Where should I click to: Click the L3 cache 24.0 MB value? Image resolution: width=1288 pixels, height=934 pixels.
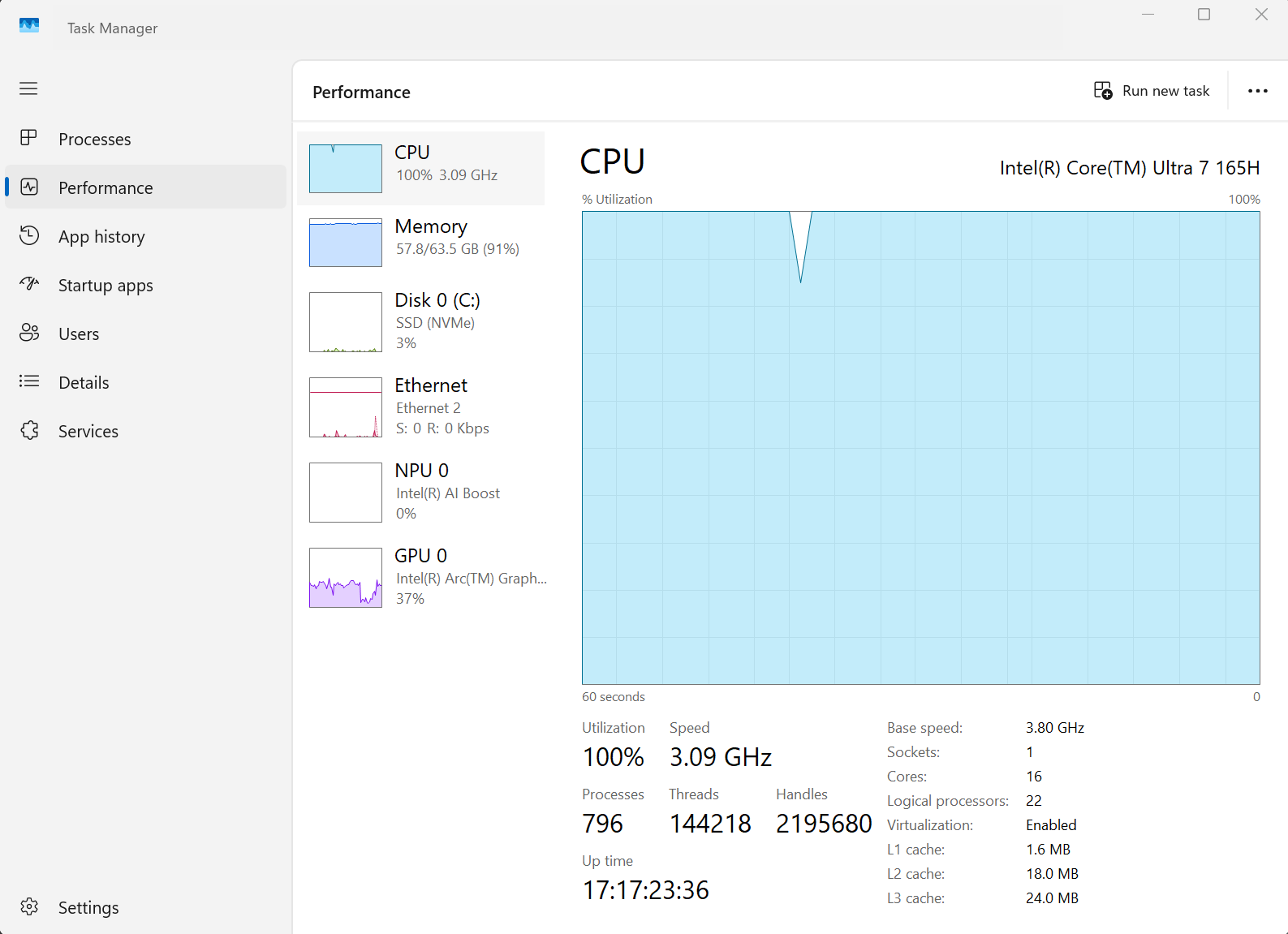[x=1053, y=898]
